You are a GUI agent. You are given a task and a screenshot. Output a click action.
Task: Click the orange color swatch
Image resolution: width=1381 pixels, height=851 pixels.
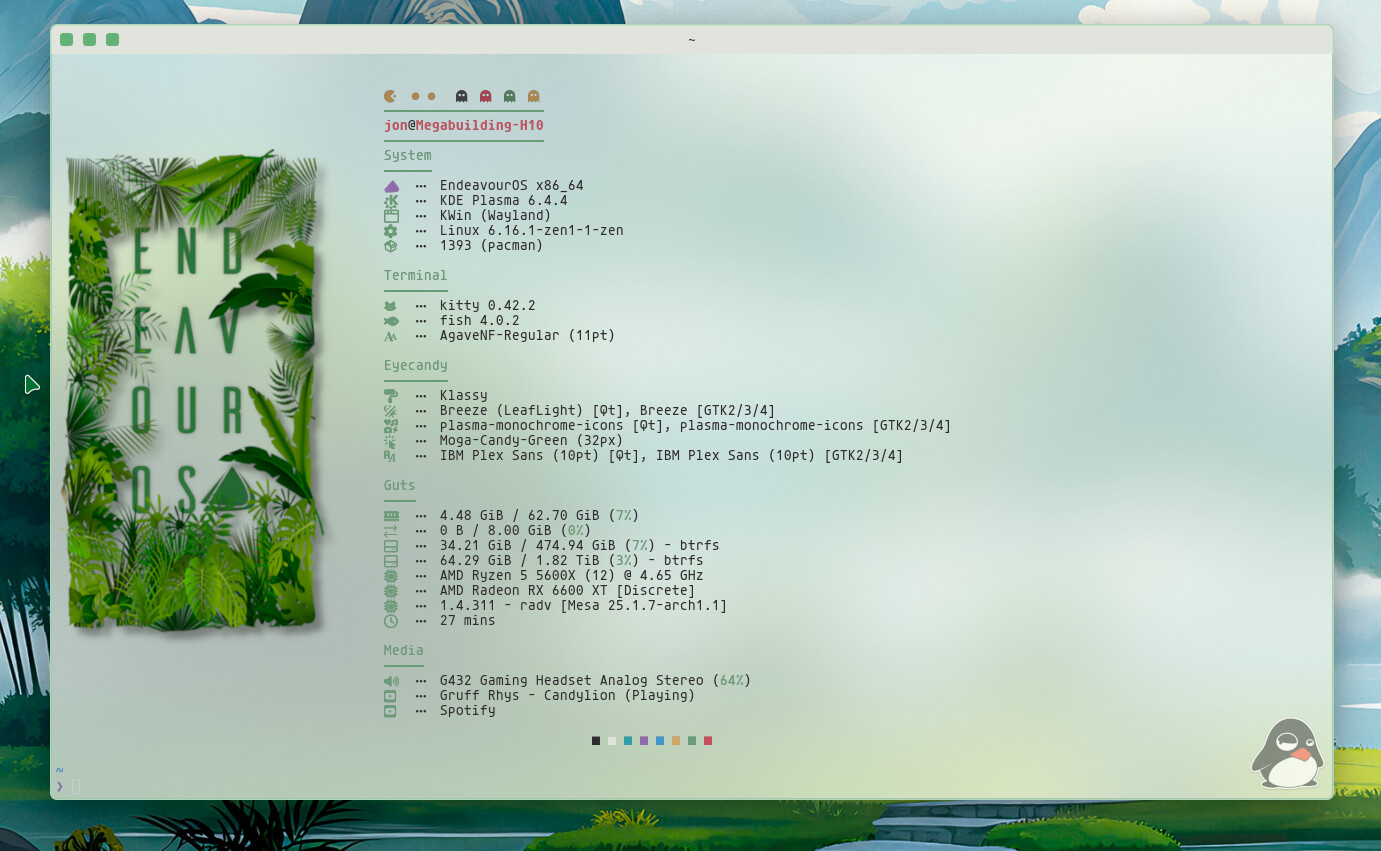click(x=676, y=741)
